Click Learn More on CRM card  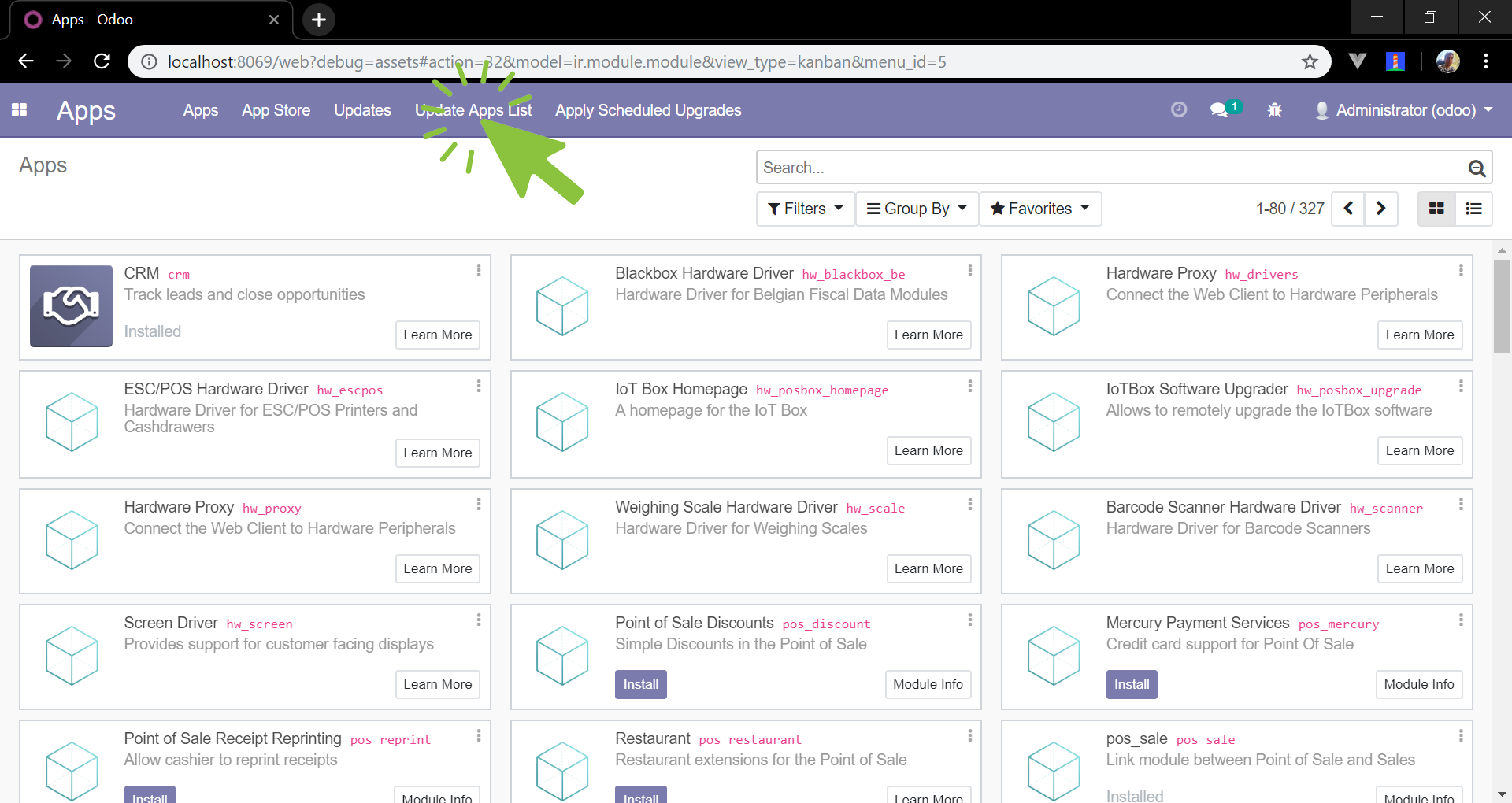tap(438, 335)
